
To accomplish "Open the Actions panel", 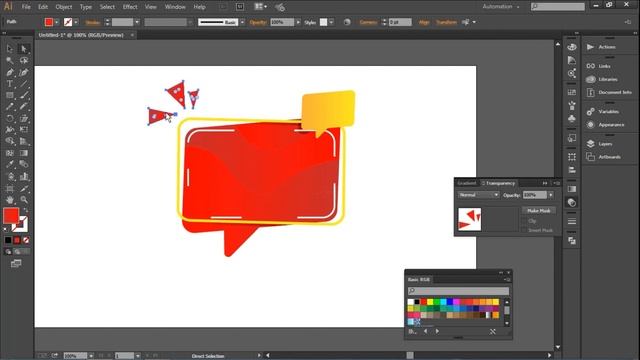I will pyautogui.click(x=608, y=47).
